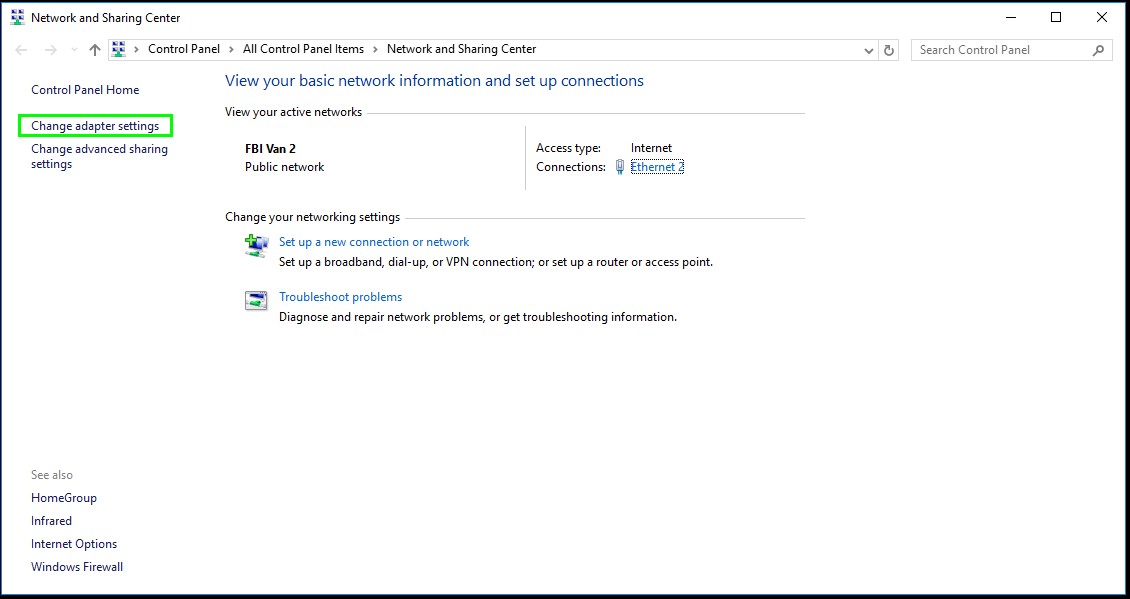1130x599 pixels.
Task: Open Windows Firewall from See also
Action: [x=77, y=567]
